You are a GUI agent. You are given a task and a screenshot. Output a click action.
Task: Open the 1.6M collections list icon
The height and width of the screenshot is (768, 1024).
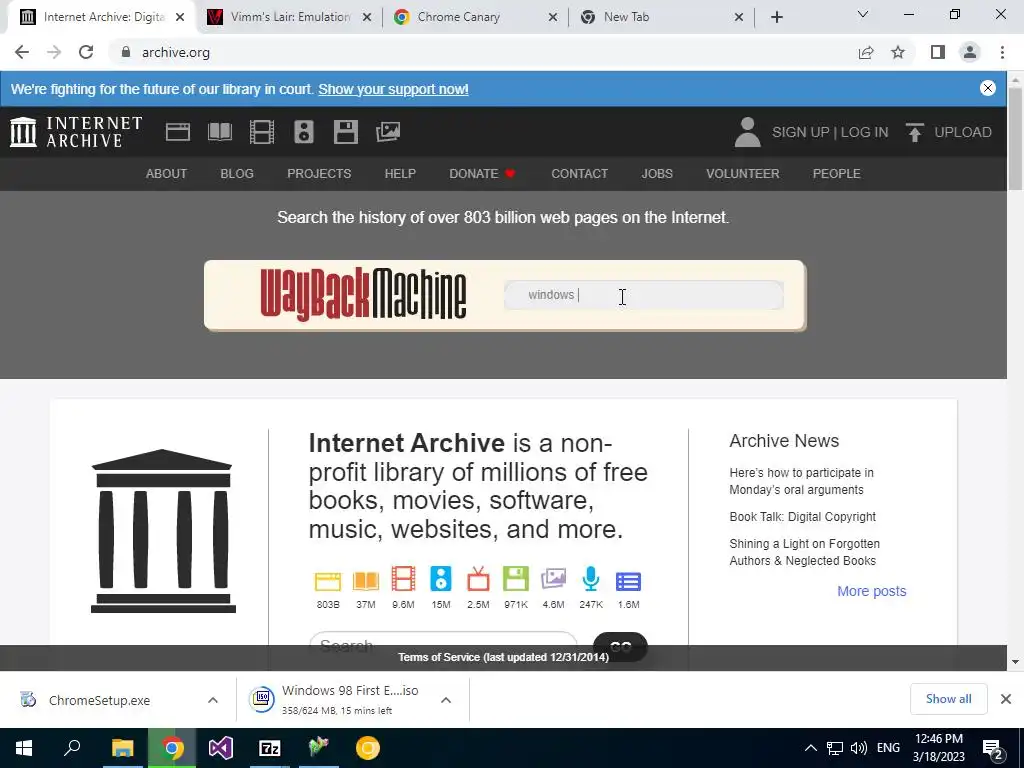(628, 581)
